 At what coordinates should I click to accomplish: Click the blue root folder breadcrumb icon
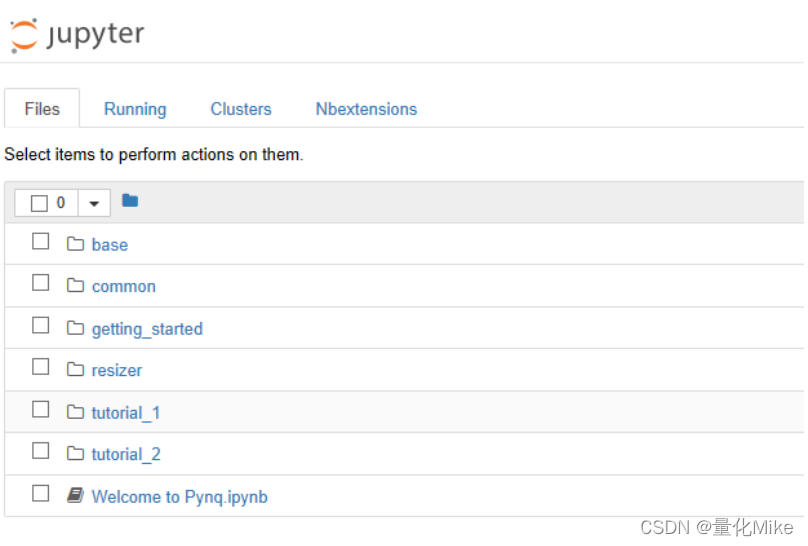coord(130,201)
